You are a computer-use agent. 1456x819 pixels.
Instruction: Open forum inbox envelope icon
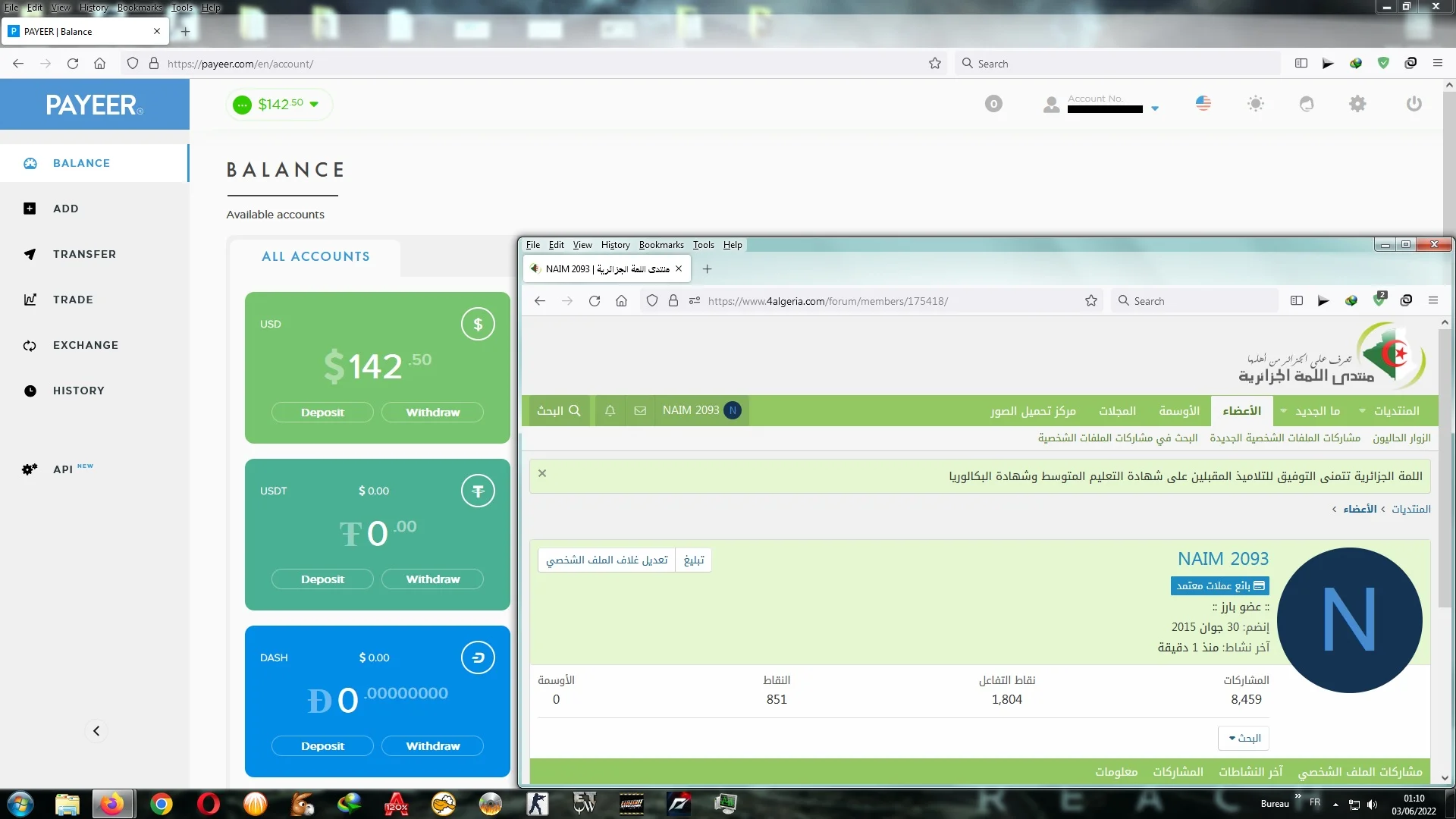pos(640,410)
